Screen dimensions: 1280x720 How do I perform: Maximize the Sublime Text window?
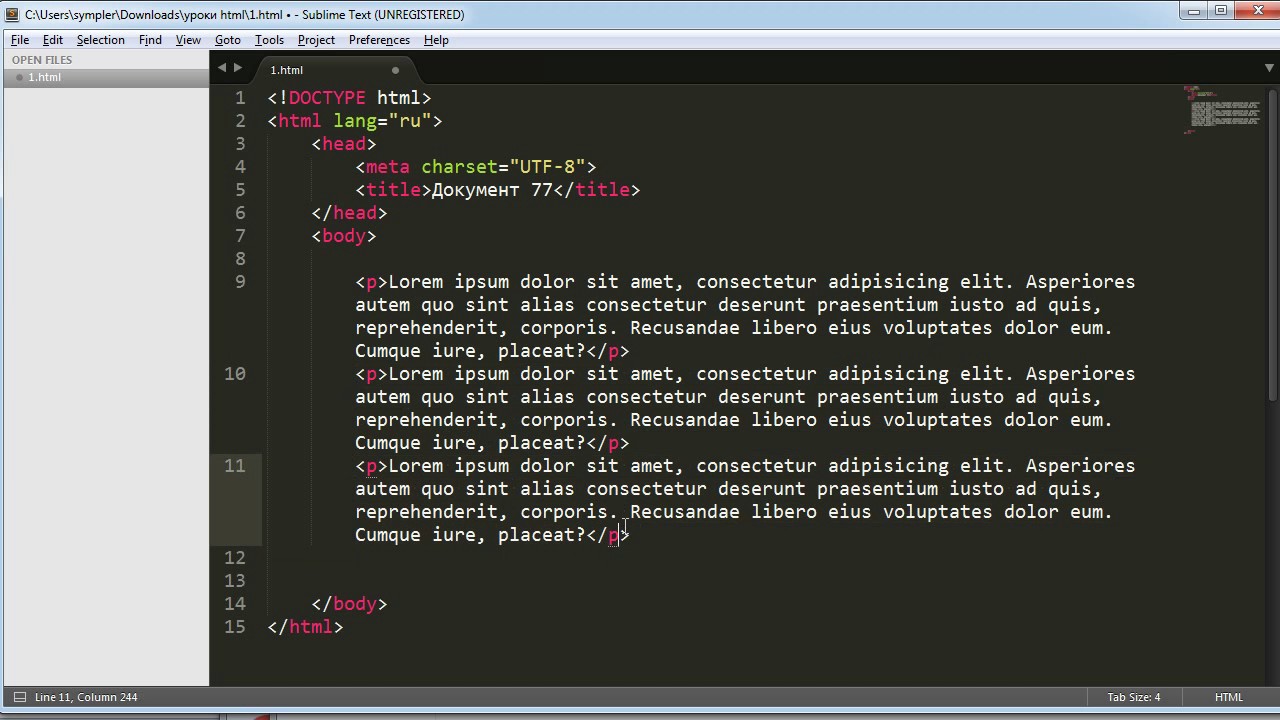1220,11
